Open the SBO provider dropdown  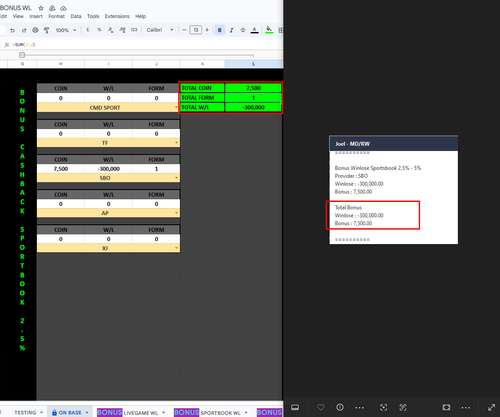pos(176,178)
